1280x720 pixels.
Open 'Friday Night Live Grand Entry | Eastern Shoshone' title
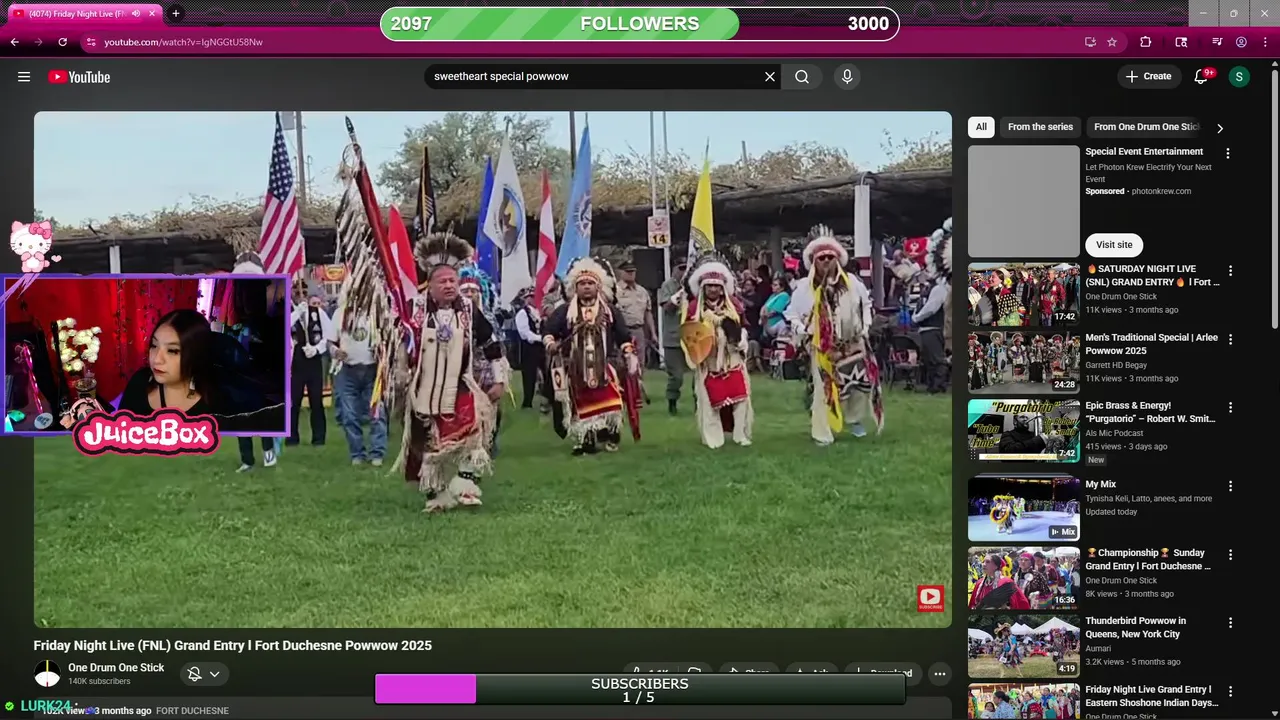[1152, 696]
